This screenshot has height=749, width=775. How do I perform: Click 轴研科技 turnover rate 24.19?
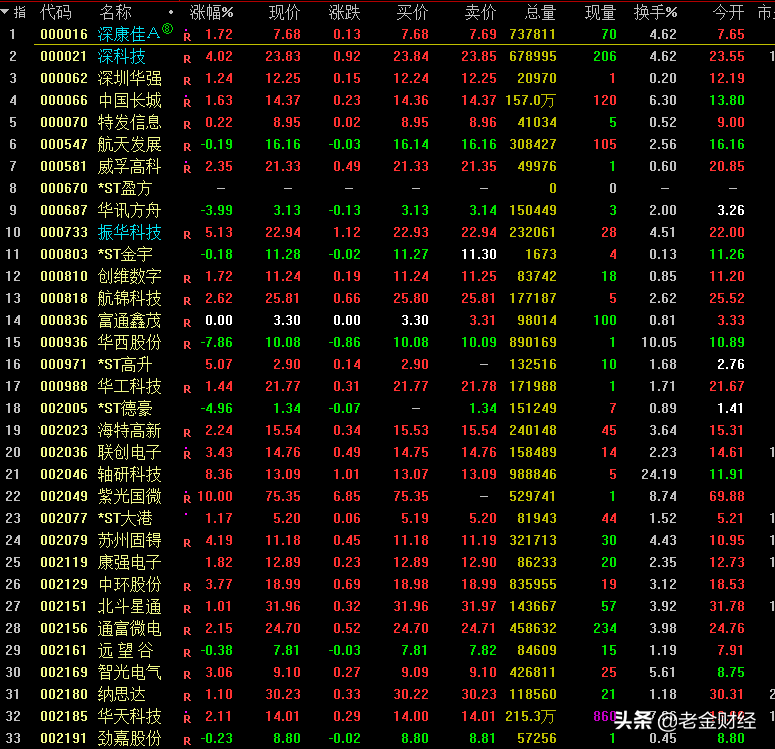659,474
